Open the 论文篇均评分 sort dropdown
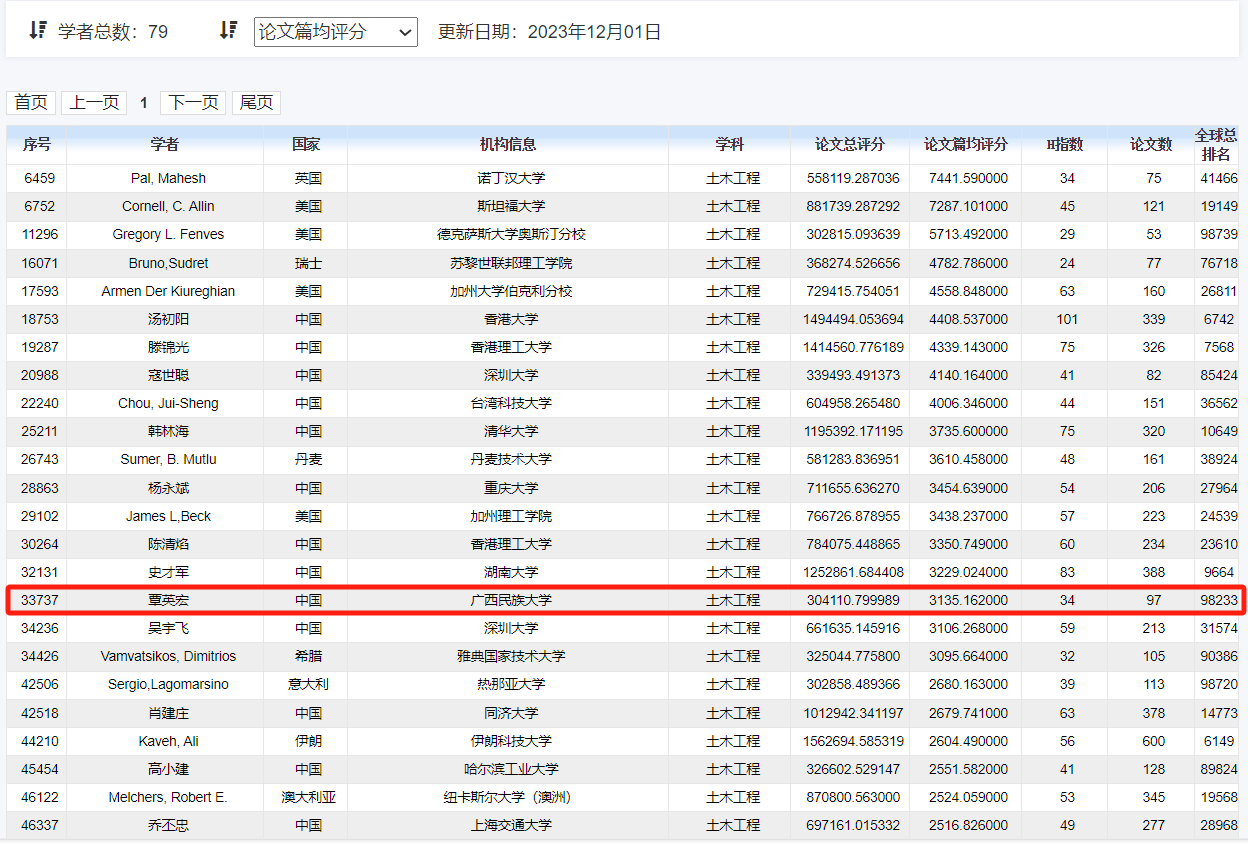The image size is (1248, 843). coord(335,32)
